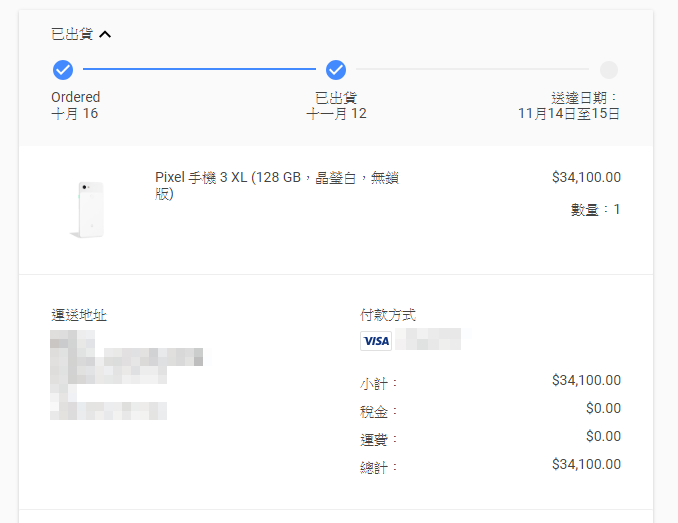Click the 運費 shipping fee amount $0.00
678x523 pixels.
pyautogui.click(x=604, y=436)
